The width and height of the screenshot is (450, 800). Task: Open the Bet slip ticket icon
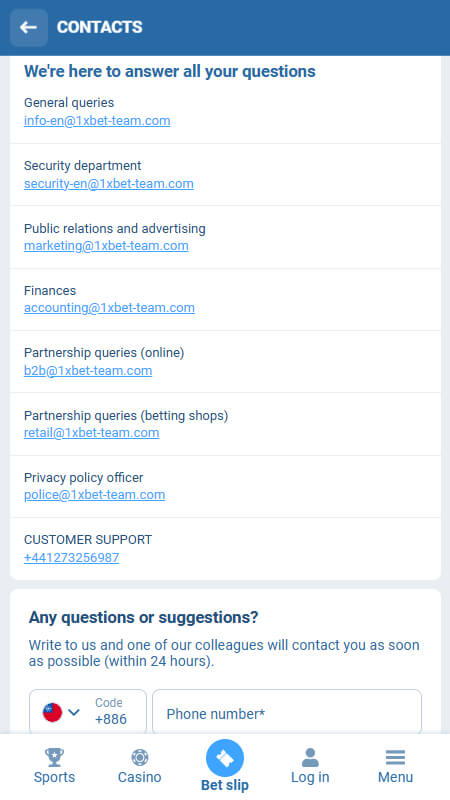click(225, 759)
